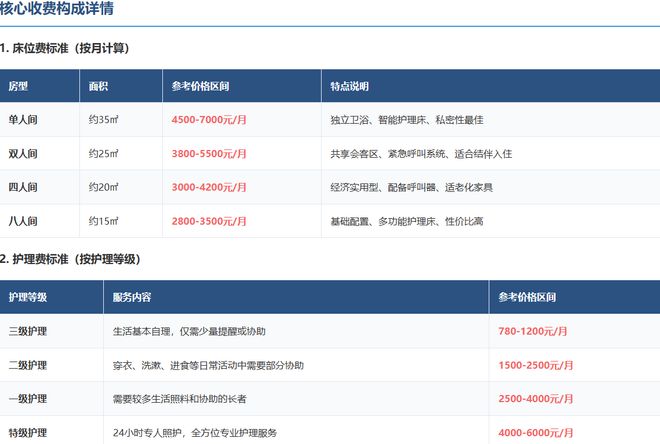This screenshot has width=660, height=444.
Task: Click the 面积 column header
Action: pos(98,86)
